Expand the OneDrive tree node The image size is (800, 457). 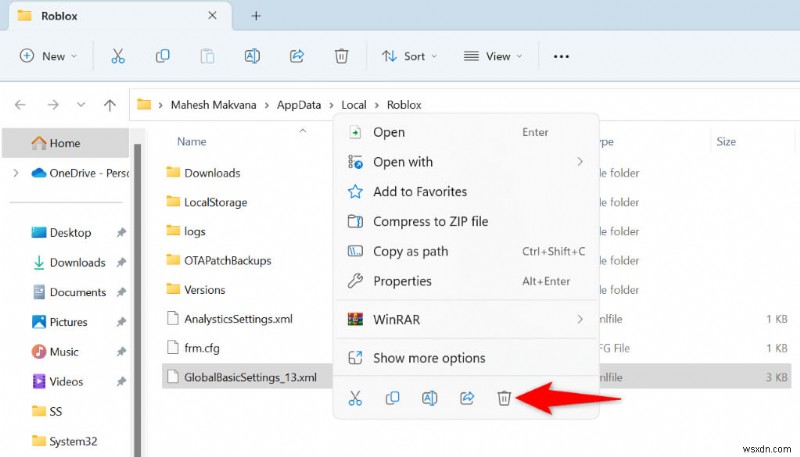point(16,173)
